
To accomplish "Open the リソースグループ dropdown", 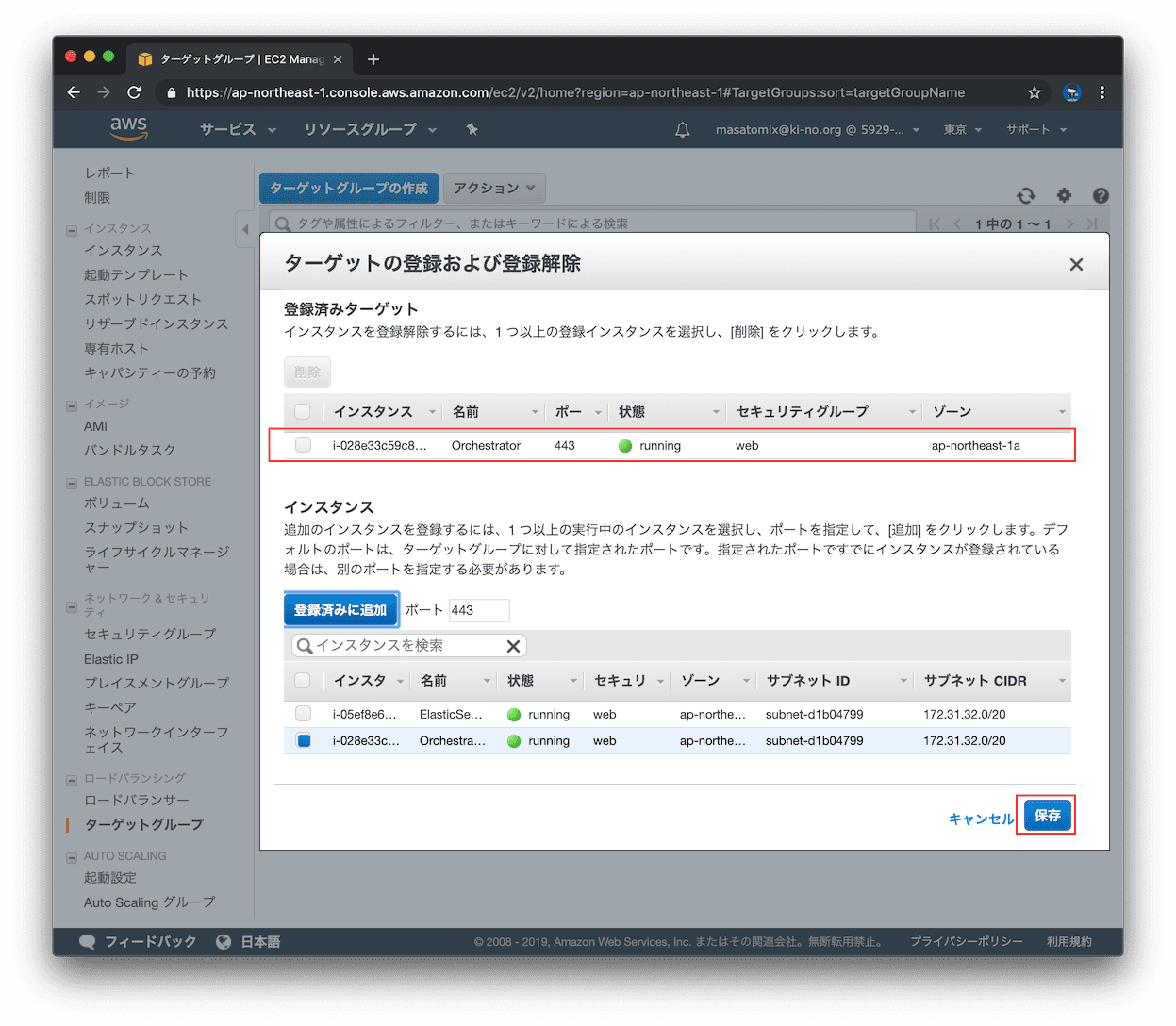I will click(x=370, y=129).
